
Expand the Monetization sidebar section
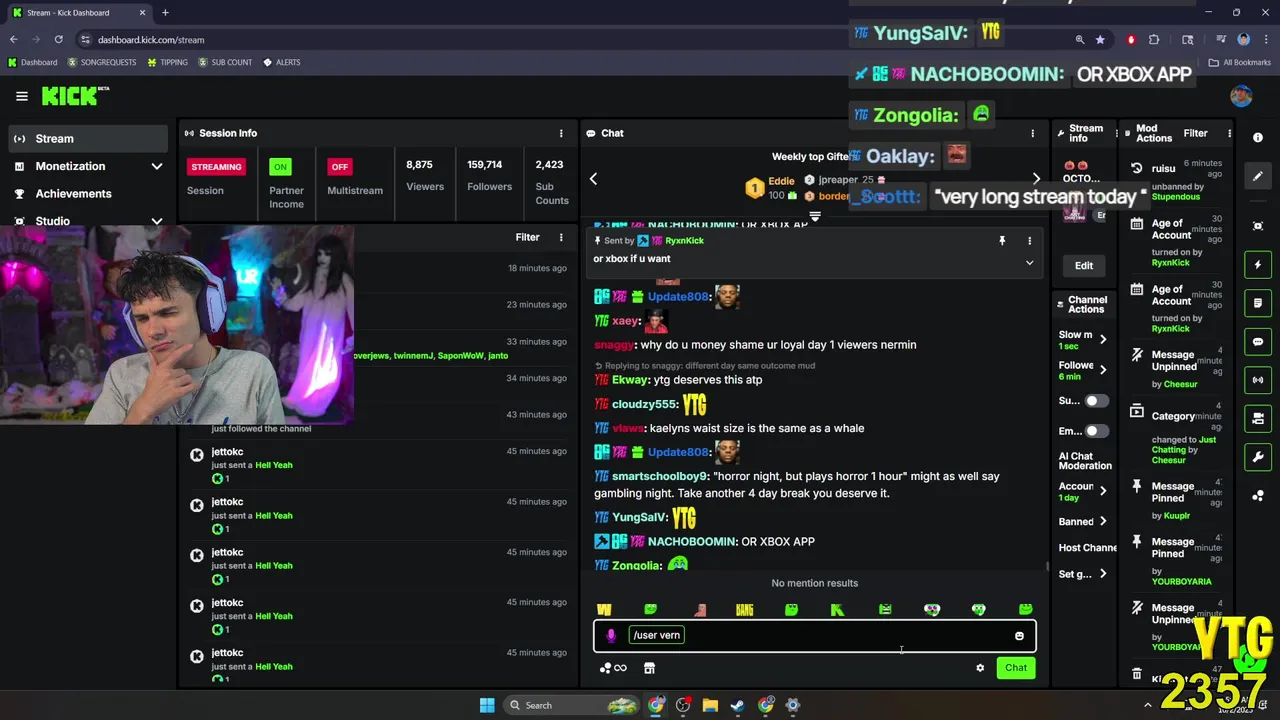point(88,166)
